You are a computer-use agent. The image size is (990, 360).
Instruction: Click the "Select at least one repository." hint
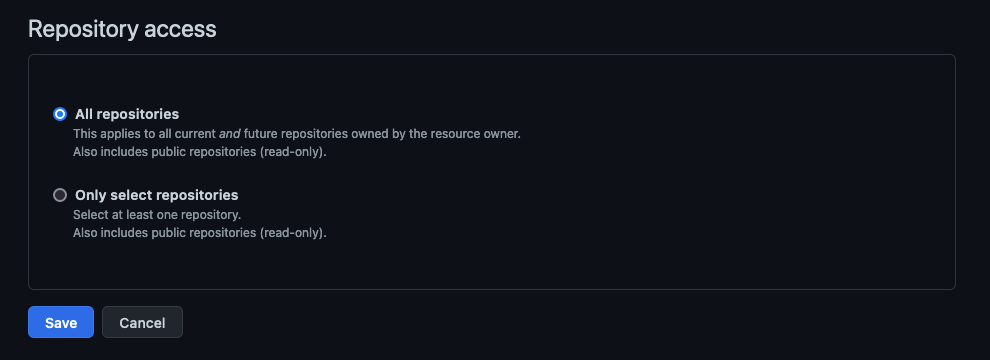[x=157, y=215]
